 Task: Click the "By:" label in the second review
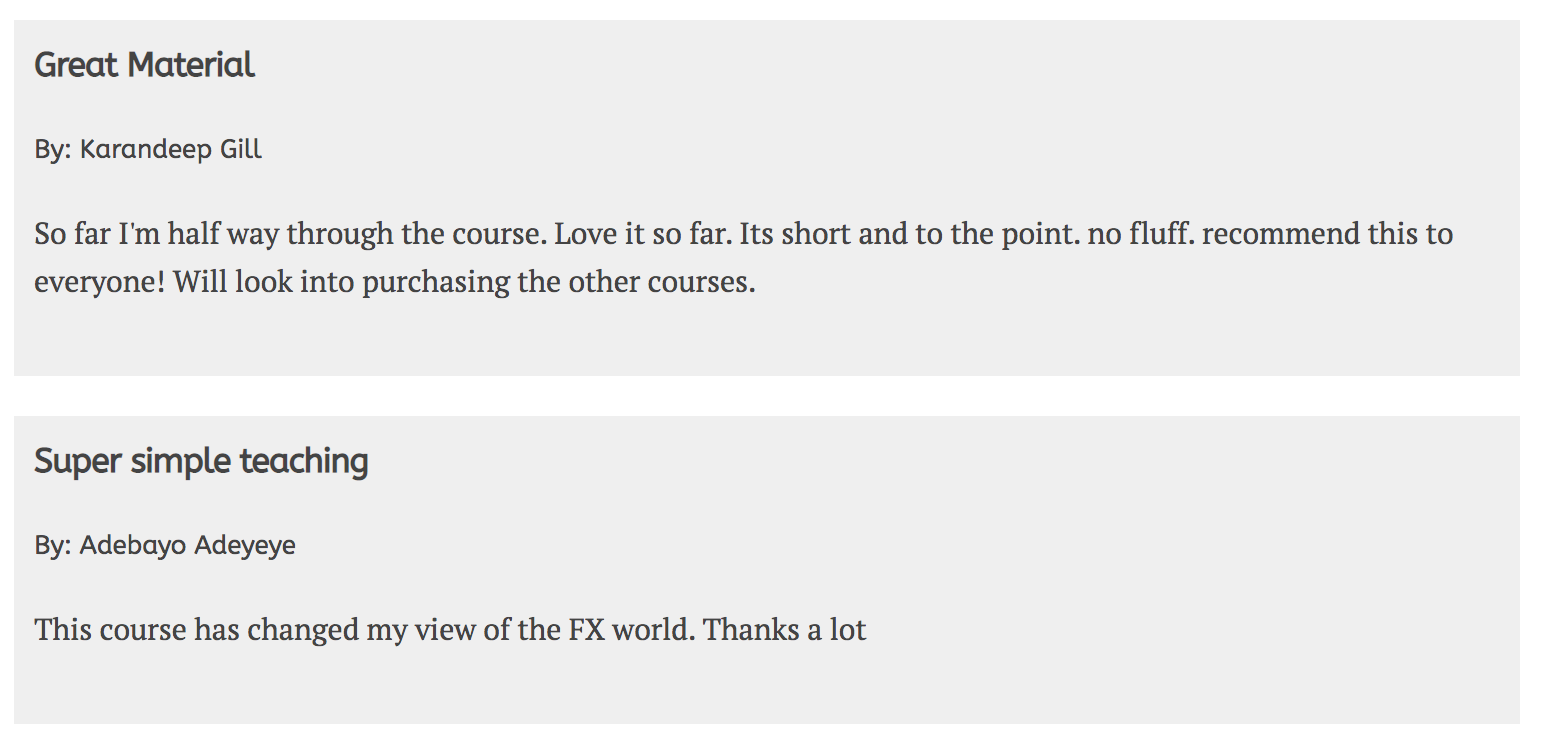tap(52, 546)
